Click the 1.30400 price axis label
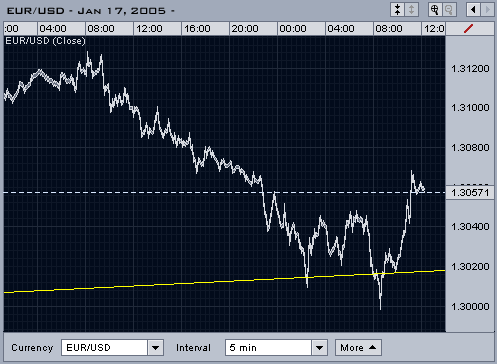This screenshot has width=497, height=364. click(x=470, y=227)
